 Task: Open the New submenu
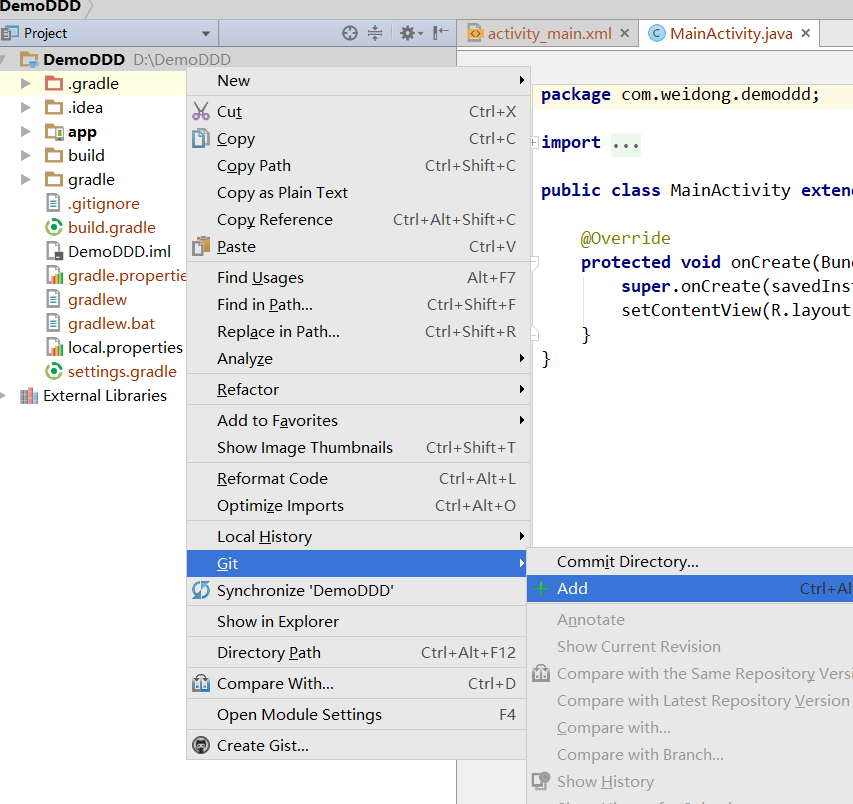356,81
